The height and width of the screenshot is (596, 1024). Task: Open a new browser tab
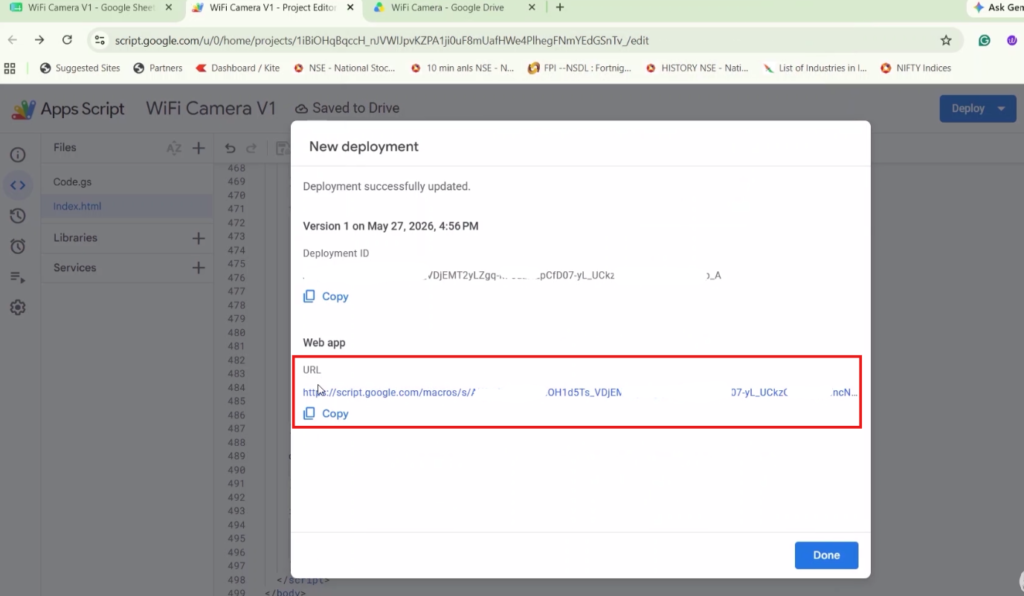click(560, 8)
